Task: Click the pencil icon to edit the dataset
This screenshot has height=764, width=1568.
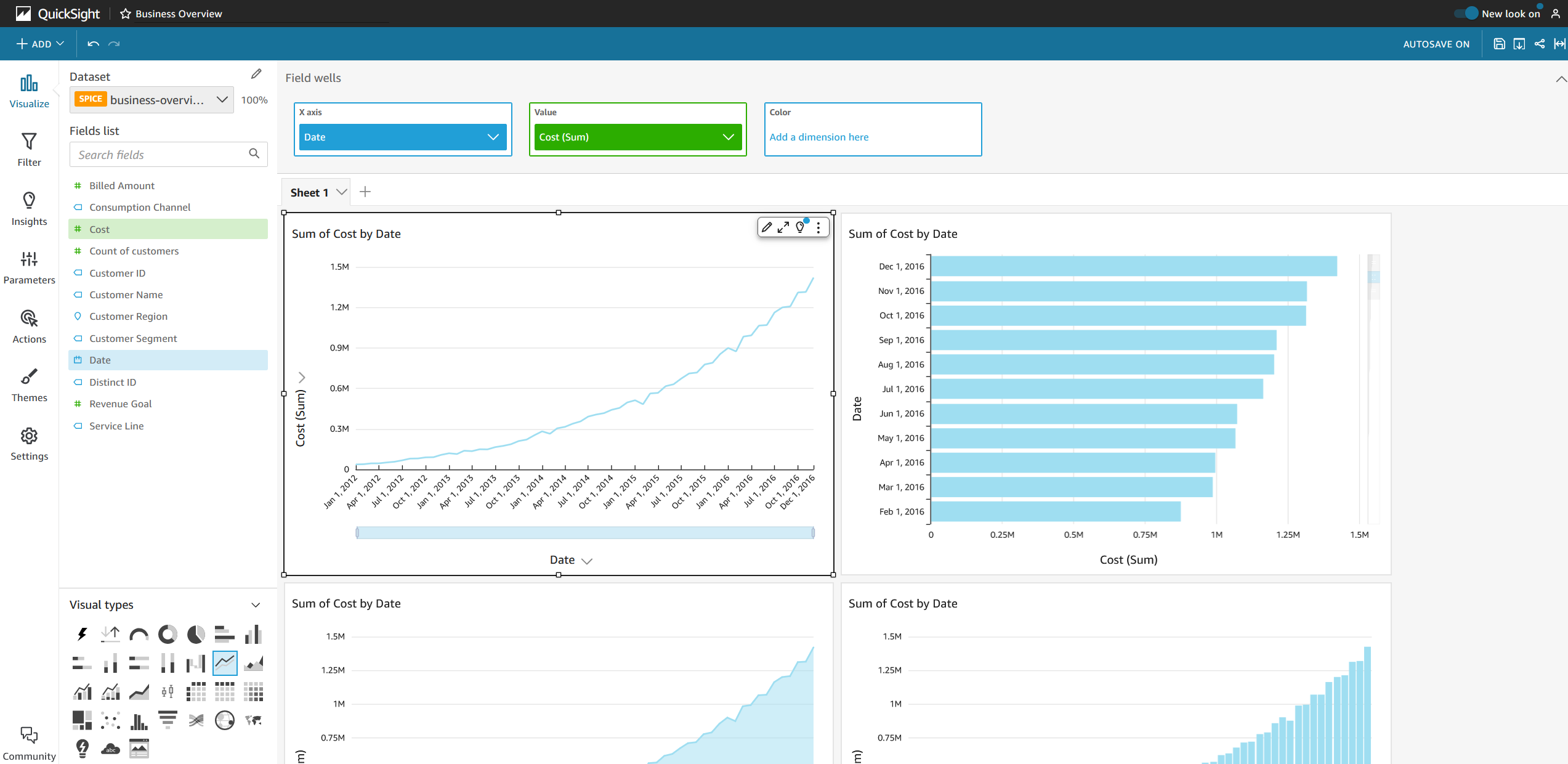Action: pyautogui.click(x=256, y=75)
